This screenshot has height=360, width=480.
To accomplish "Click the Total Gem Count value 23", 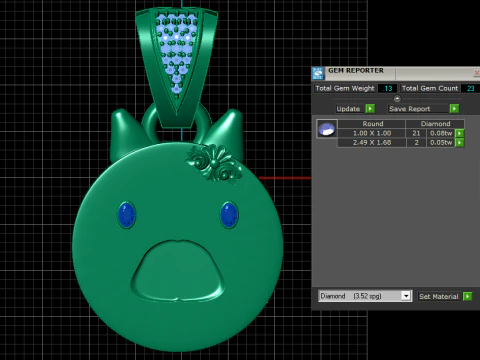I will pyautogui.click(x=470, y=88).
